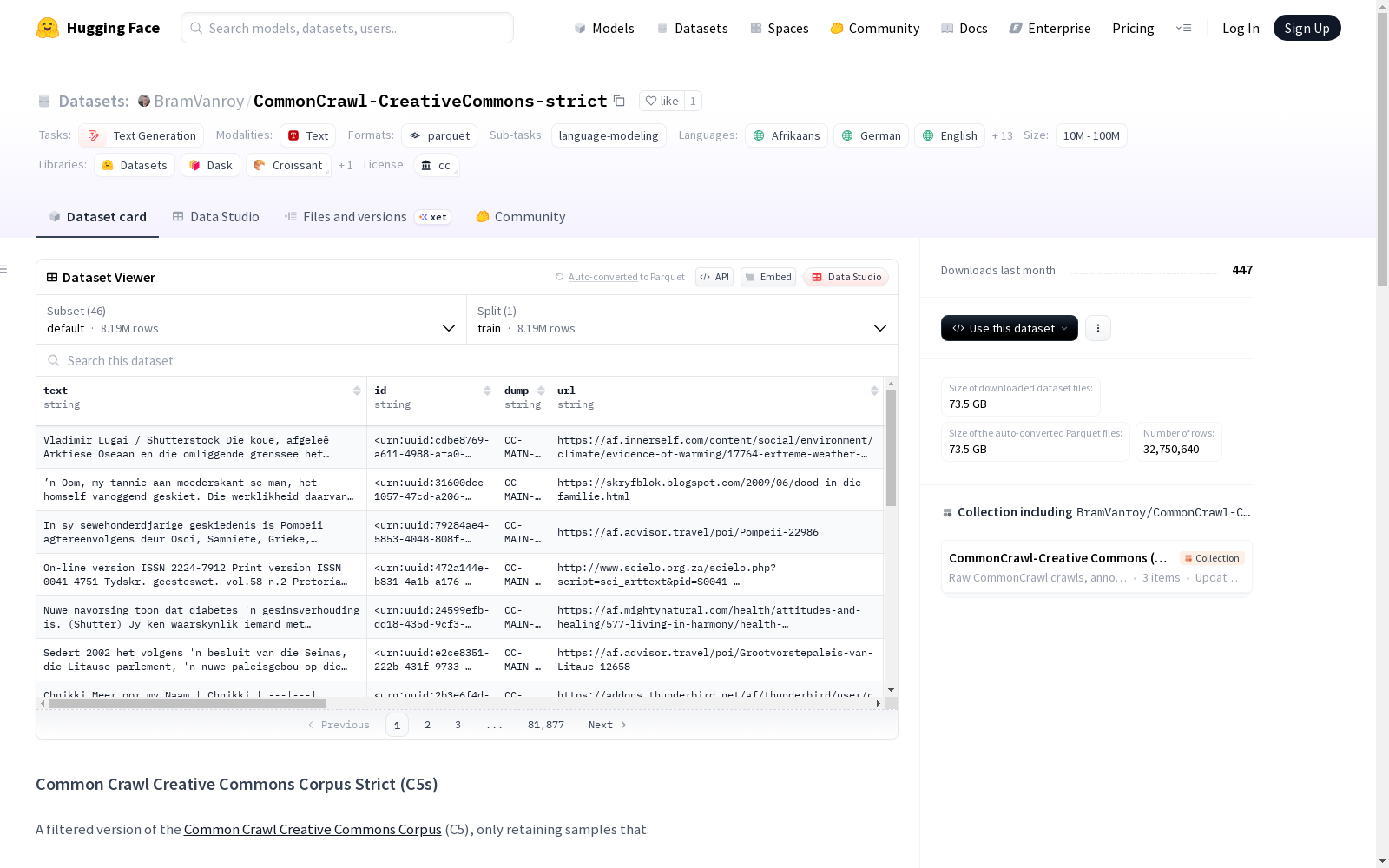Click the three-dot options button beside Use this dataset
The image size is (1389, 868).
pos(1098,328)
